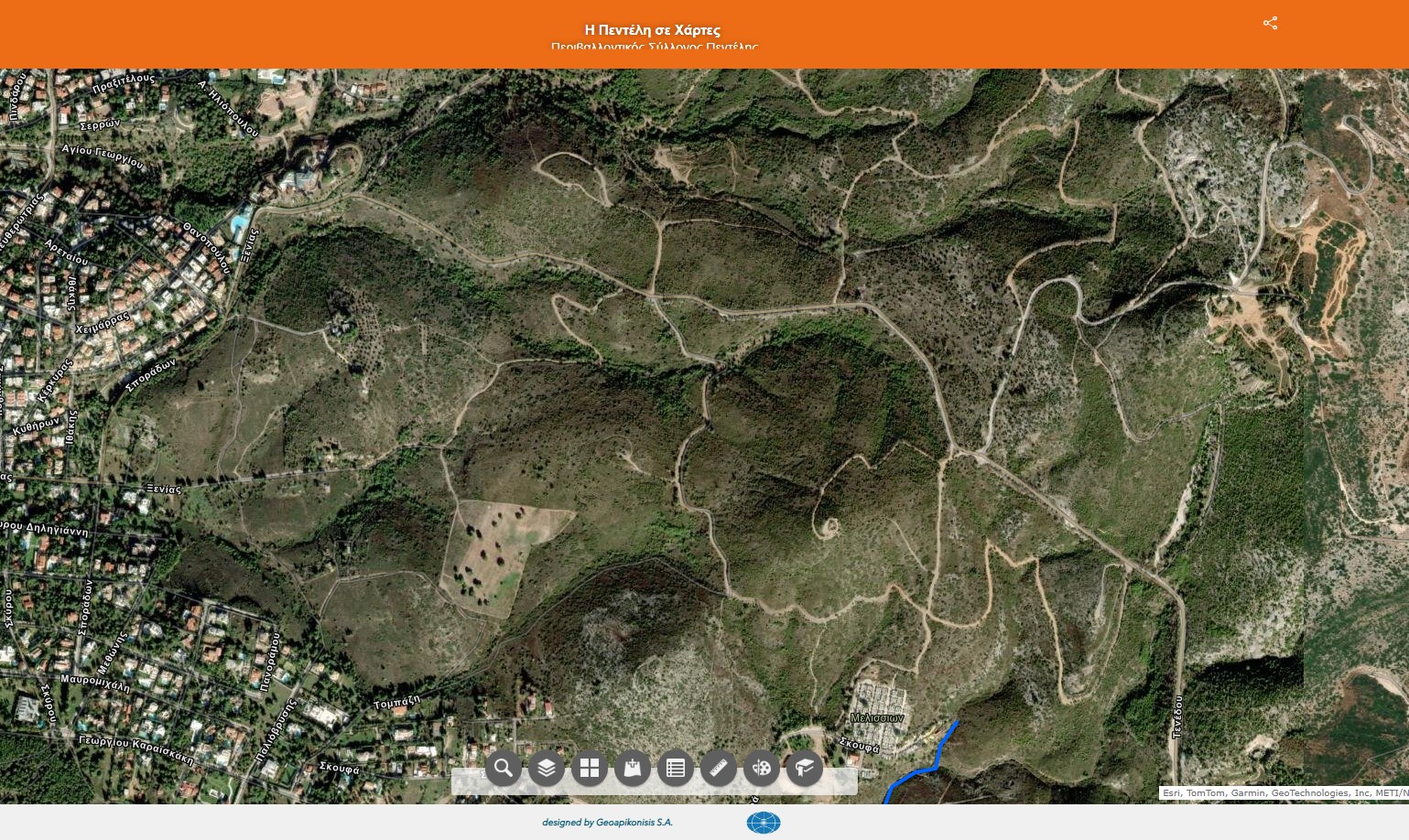The image size is (1409, 840).
Task: Open the legend list widget
Action: [x=676, y=768]
